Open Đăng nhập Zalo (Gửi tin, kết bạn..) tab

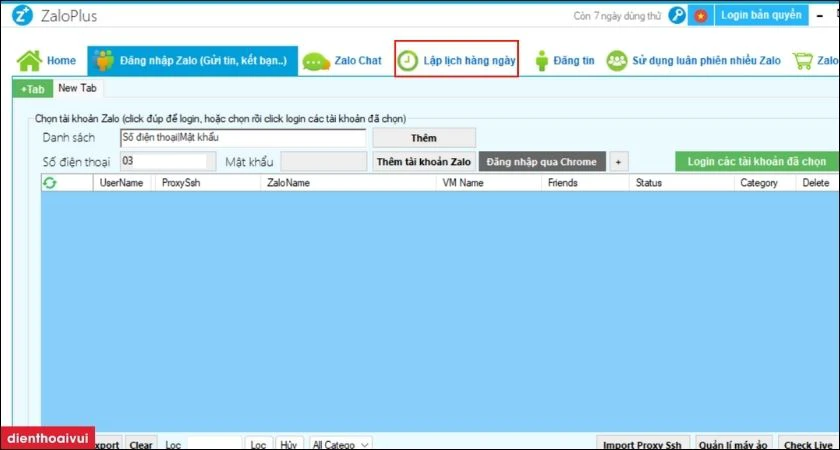pyautogui.click(x=193, y=61)
